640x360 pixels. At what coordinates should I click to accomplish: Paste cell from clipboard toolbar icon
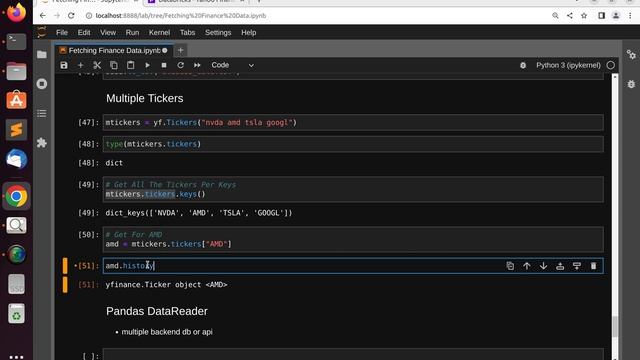[130, 65]
